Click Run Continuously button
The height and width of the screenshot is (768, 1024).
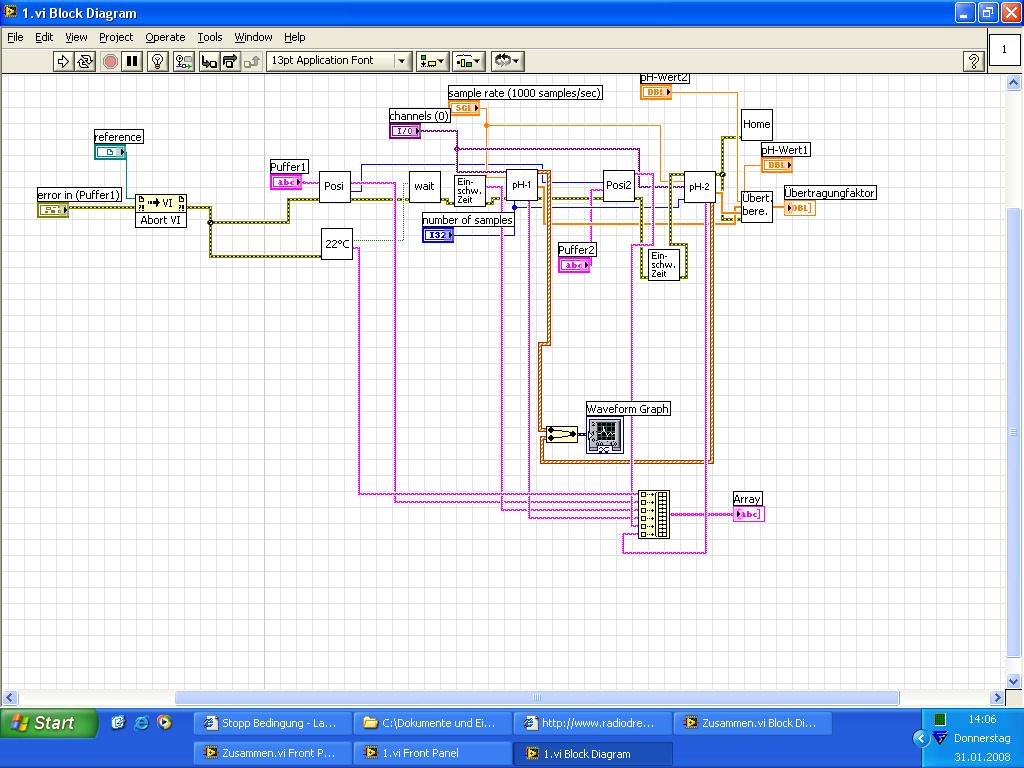click(x=85, y=61)
